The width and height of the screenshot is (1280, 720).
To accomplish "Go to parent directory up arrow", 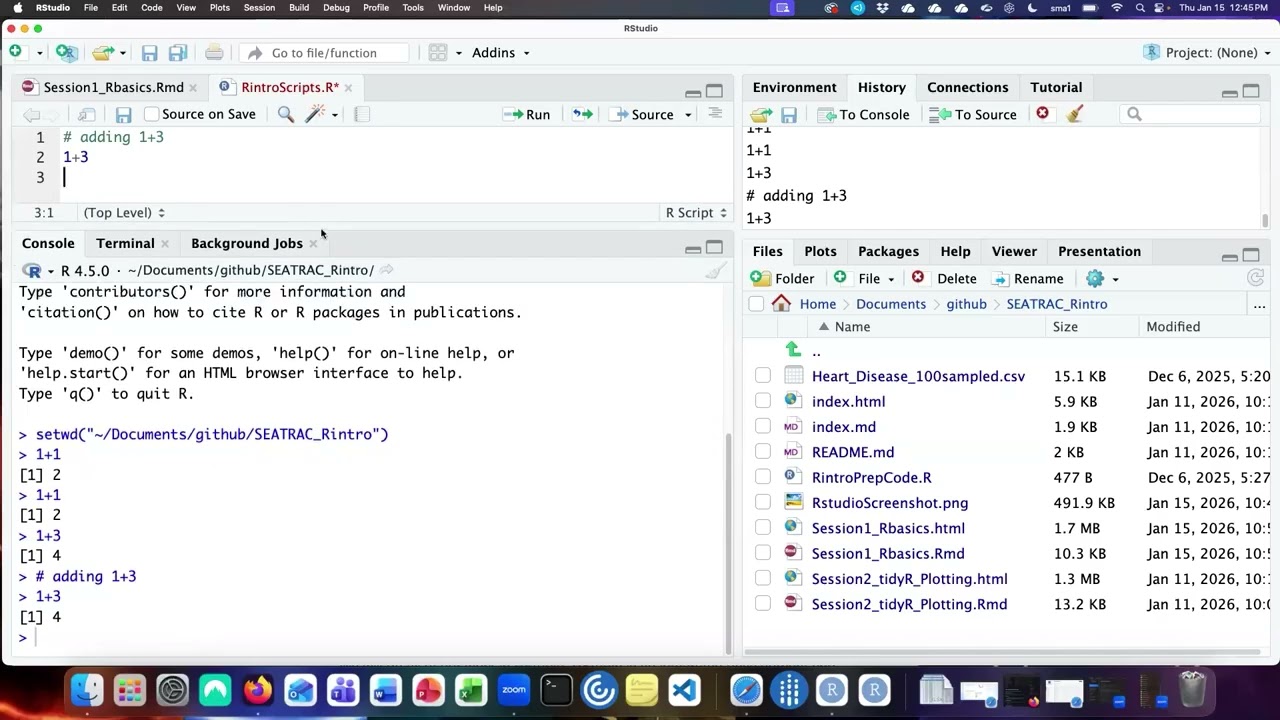I will [x=793, y=349].
